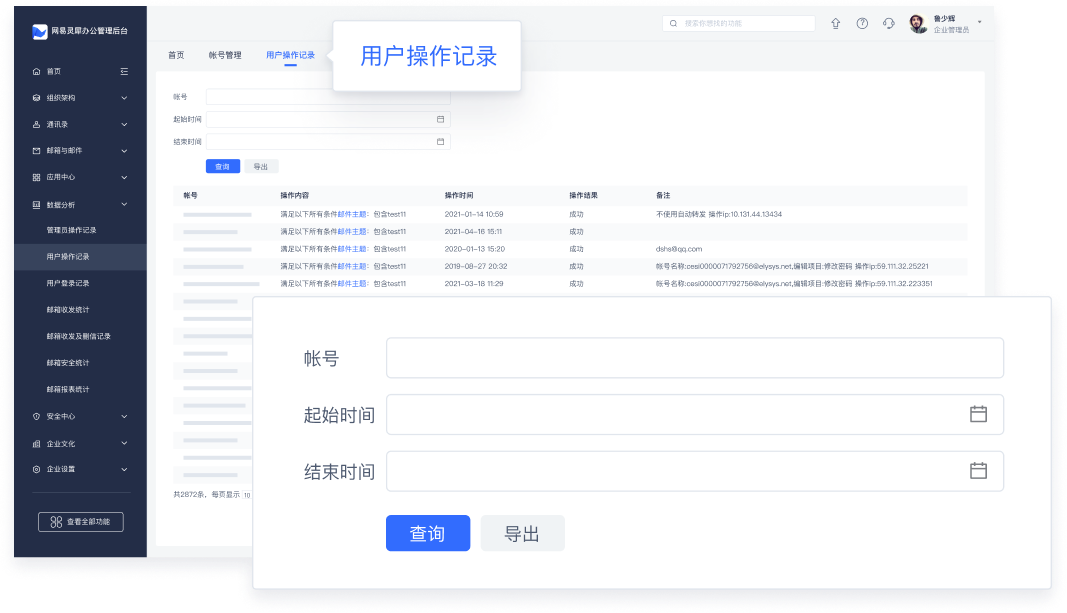This screenshot has height=613, width=1067.
Task: Click the user avatar photo
Action: click(918, 25)
